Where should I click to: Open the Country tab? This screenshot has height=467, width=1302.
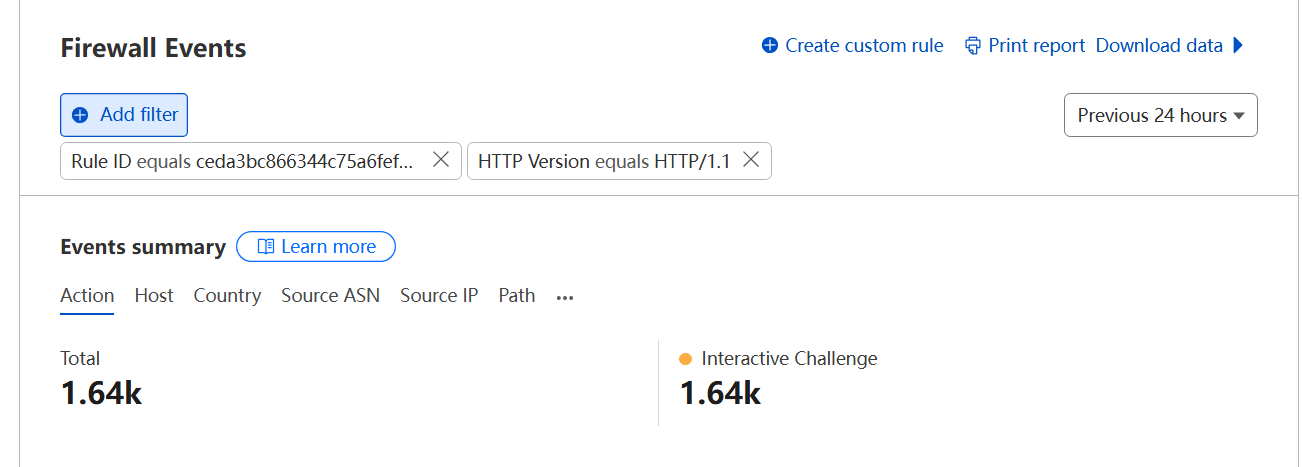(x=227, y=296)
